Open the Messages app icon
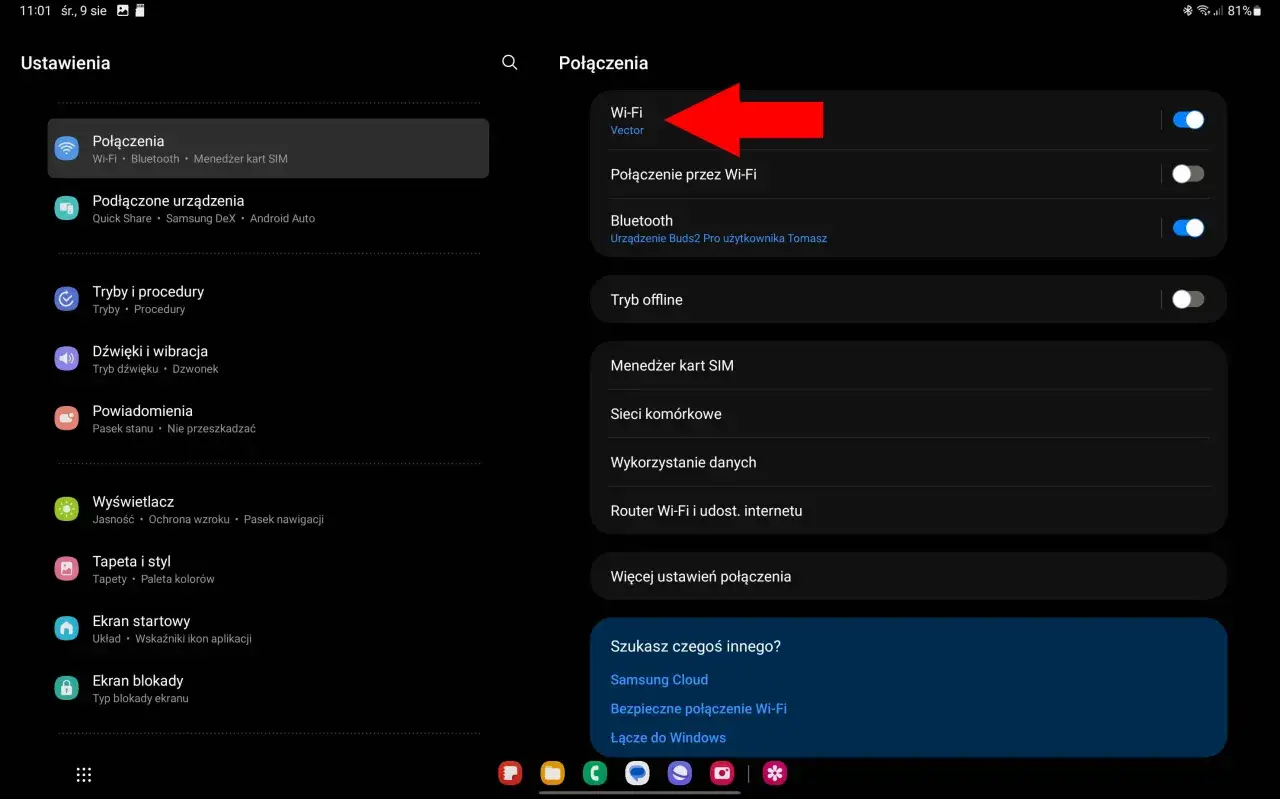Image resolution: width=1280 pixels, height=799 pixels. tap(637, 773)
